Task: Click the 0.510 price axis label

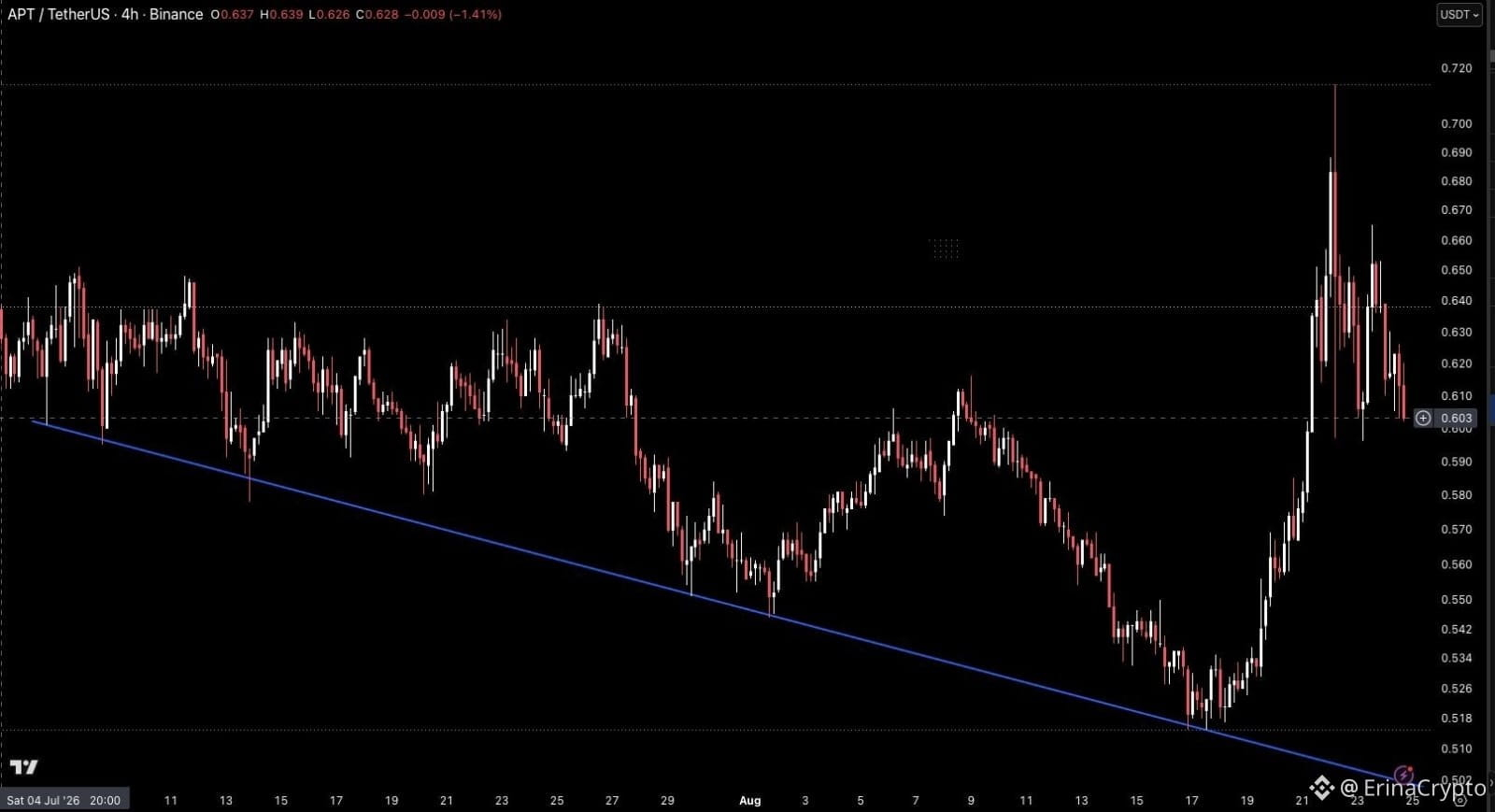Action: pos(1457,748)
